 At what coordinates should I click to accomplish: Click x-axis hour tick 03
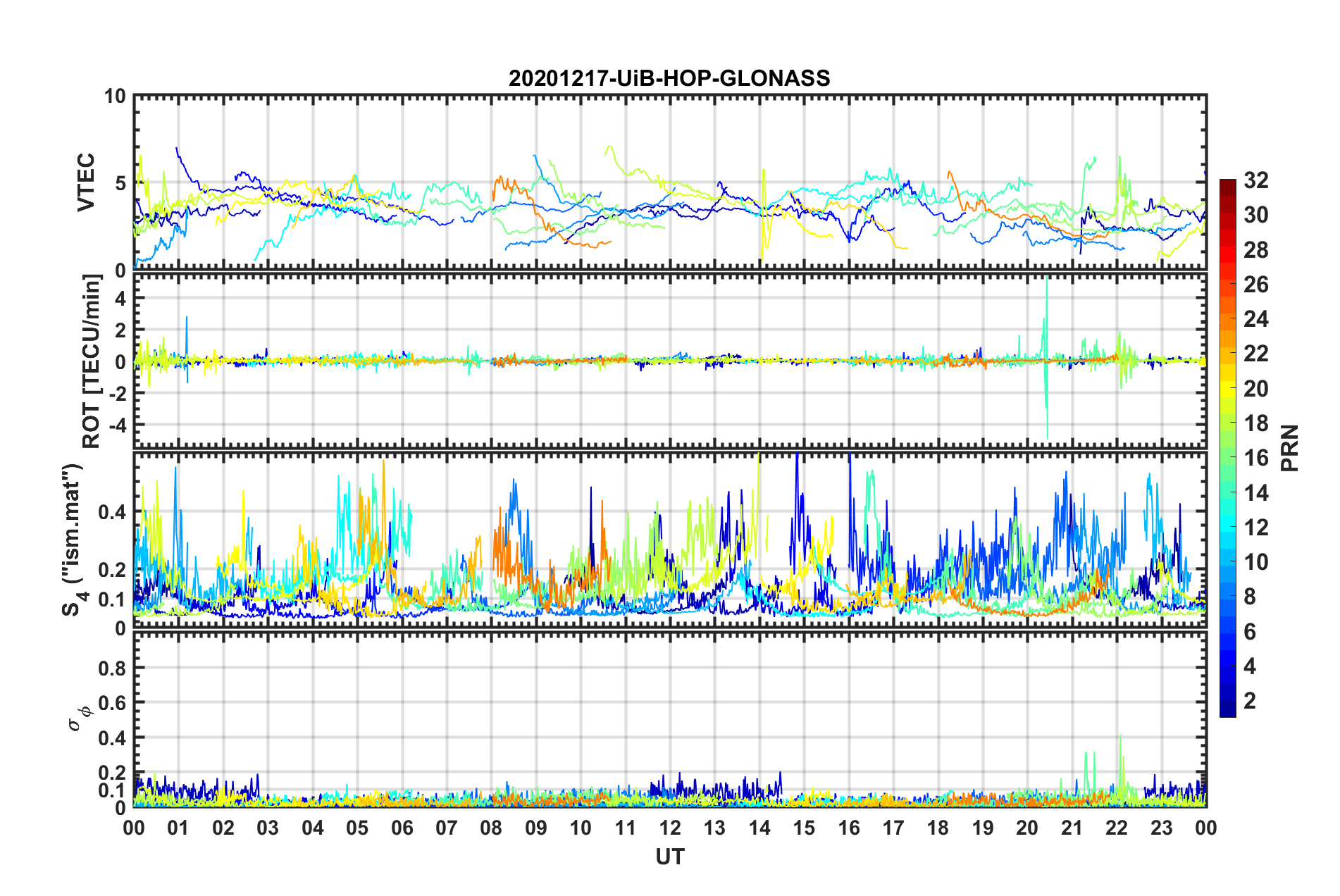pos(268,828)
